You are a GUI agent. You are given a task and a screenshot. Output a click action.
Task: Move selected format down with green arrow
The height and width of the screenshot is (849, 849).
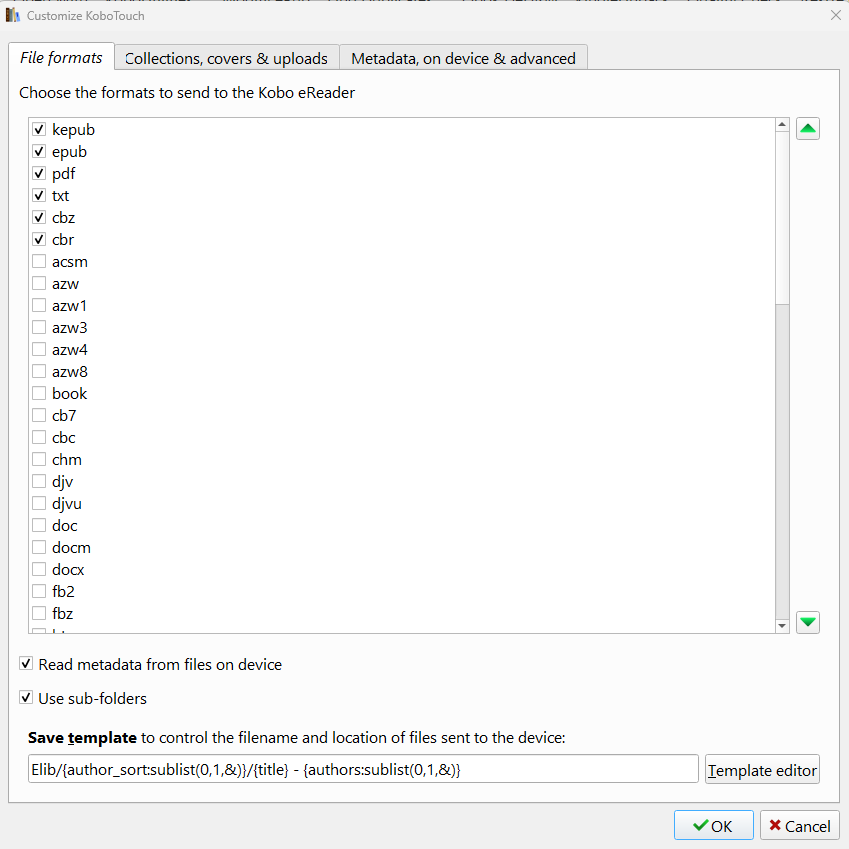[x=807, y=622]
